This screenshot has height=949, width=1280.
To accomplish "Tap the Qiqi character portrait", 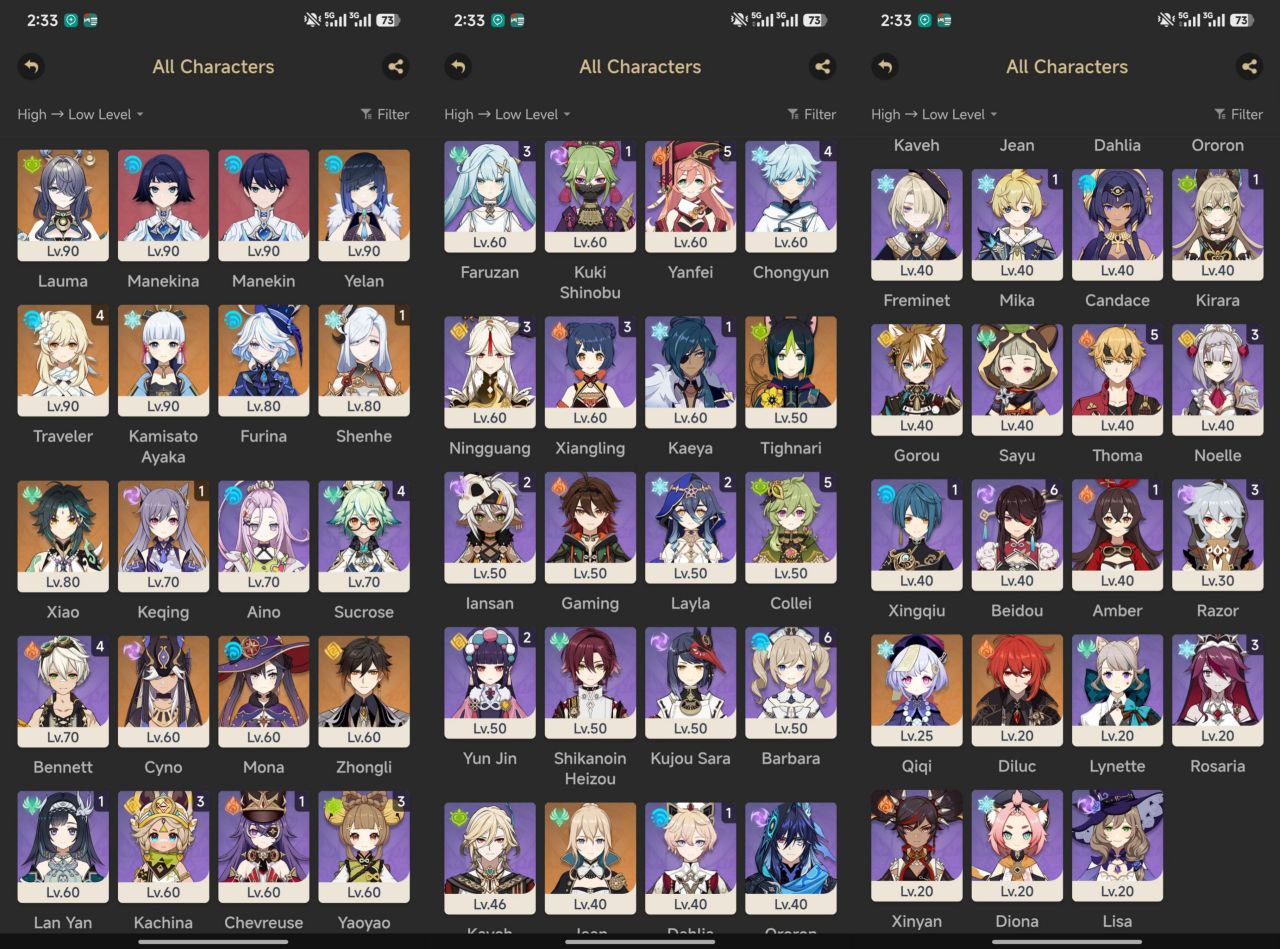I will point(917,690).
